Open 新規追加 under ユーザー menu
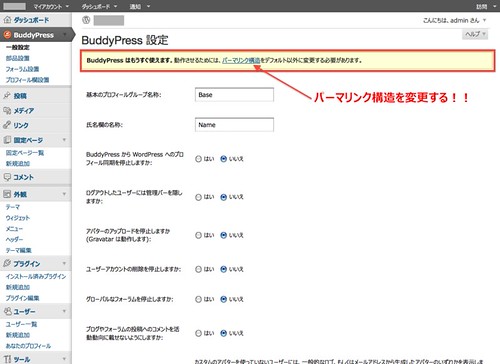 tap(18, 335)
